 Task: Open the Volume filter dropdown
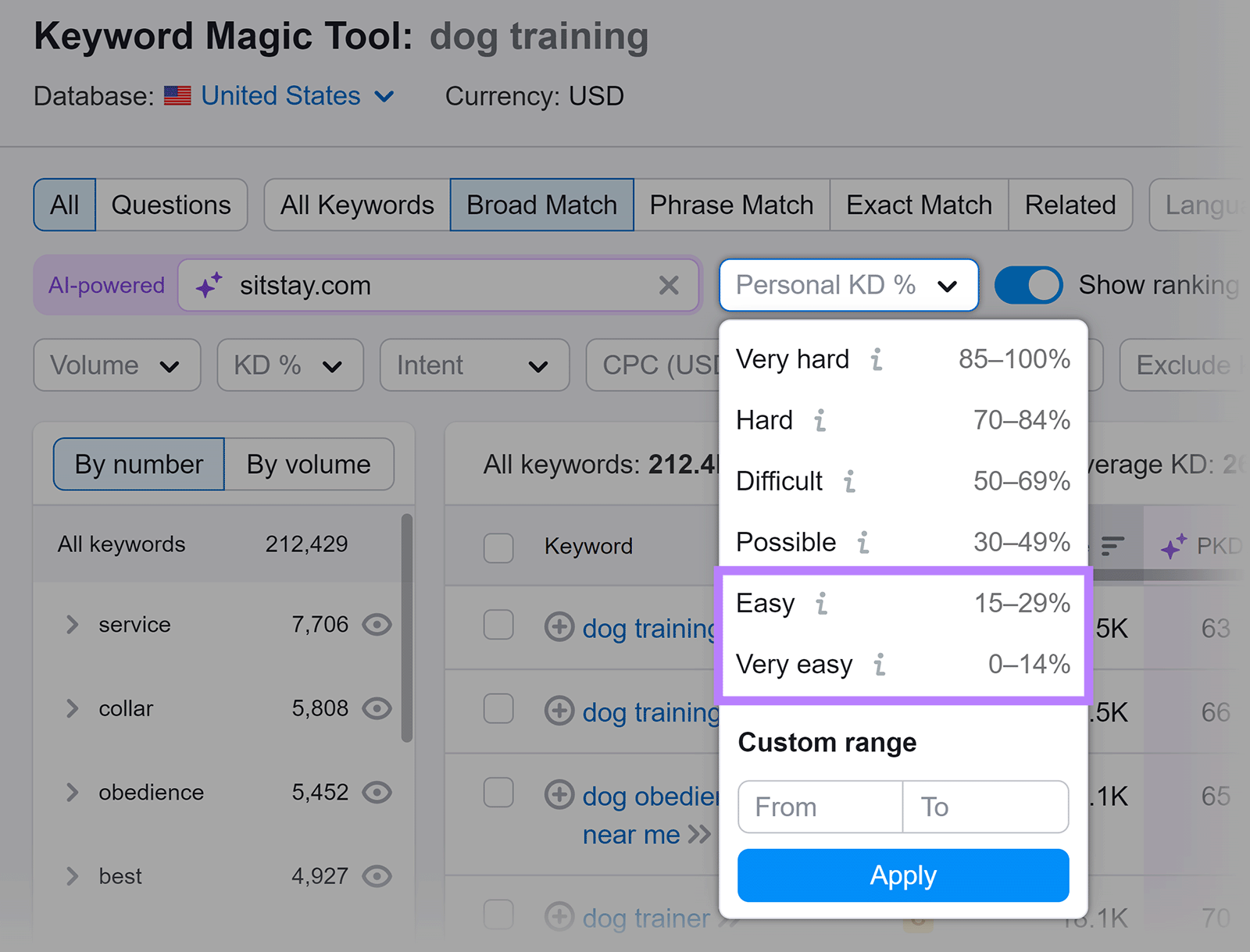tap(116, 365)
